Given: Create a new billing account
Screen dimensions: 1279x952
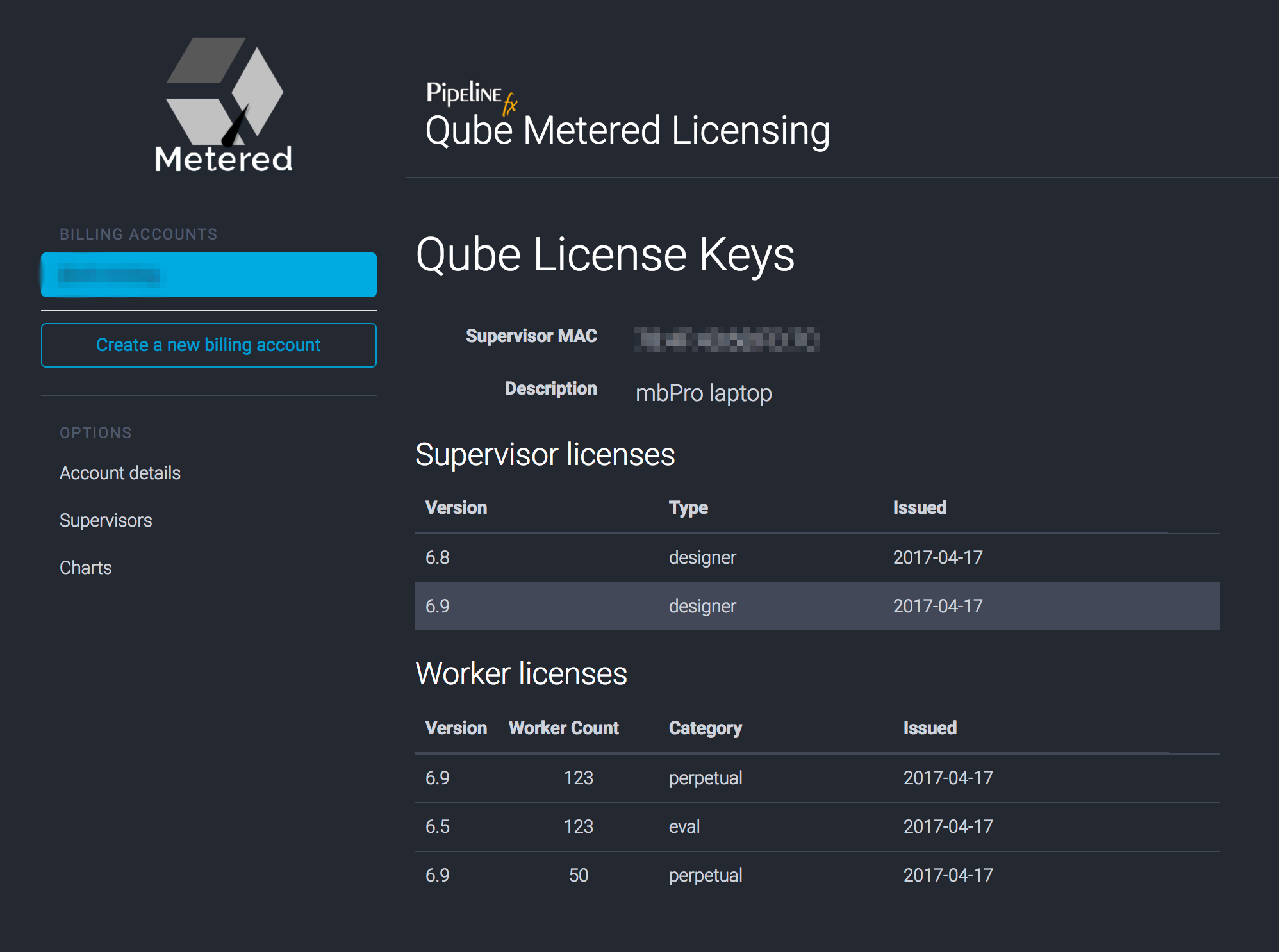Looking at the screenshot, I should (209, 345).
